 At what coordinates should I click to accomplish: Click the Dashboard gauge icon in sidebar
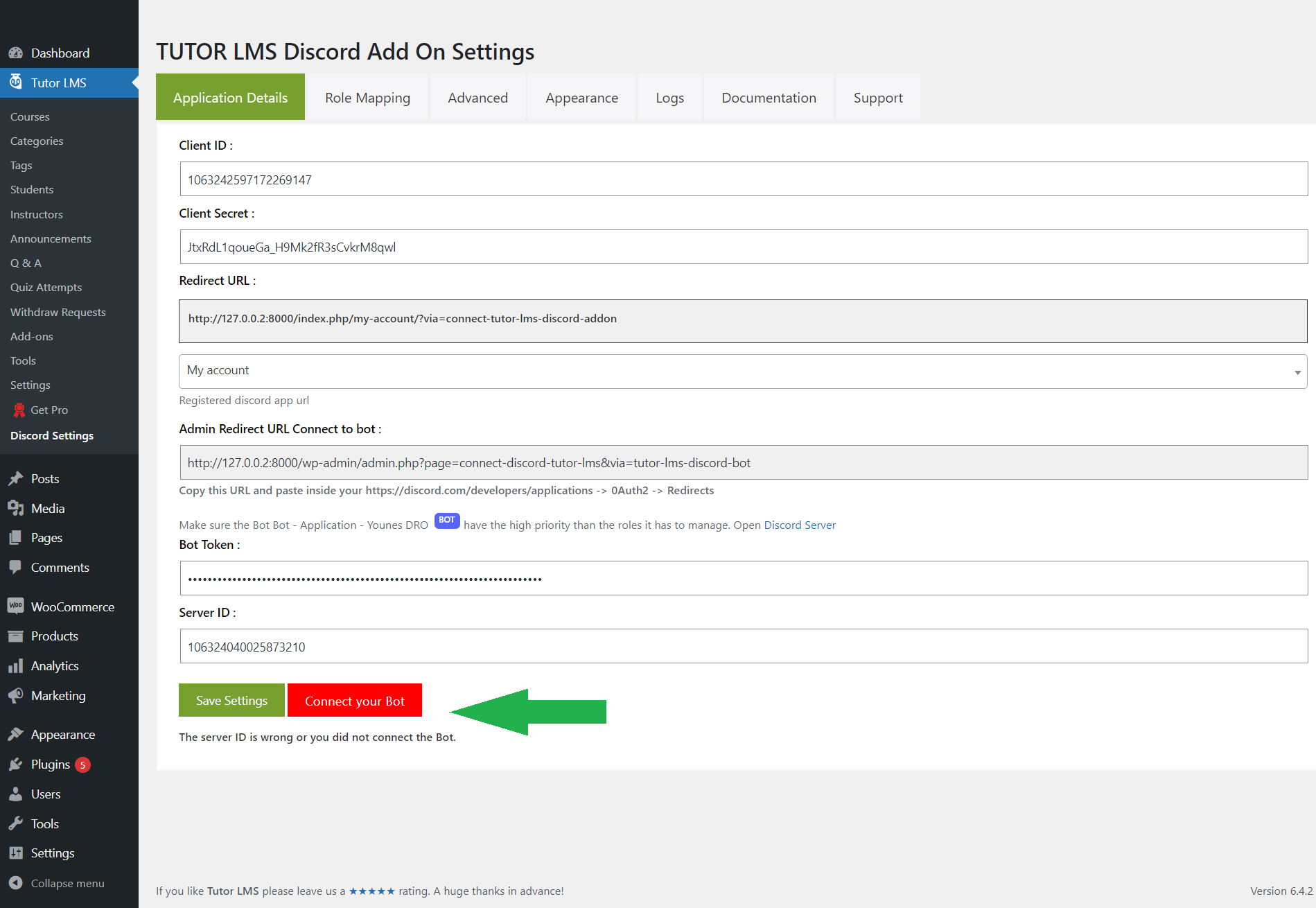coord(15,53)
